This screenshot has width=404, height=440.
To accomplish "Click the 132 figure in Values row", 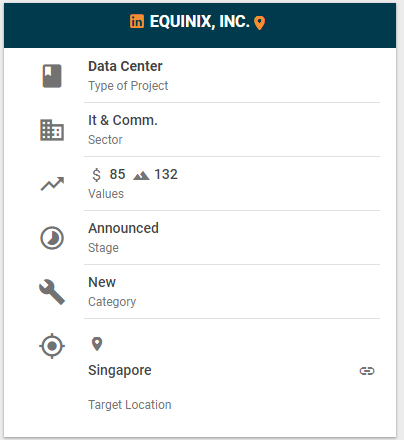I will coord(166,174).
